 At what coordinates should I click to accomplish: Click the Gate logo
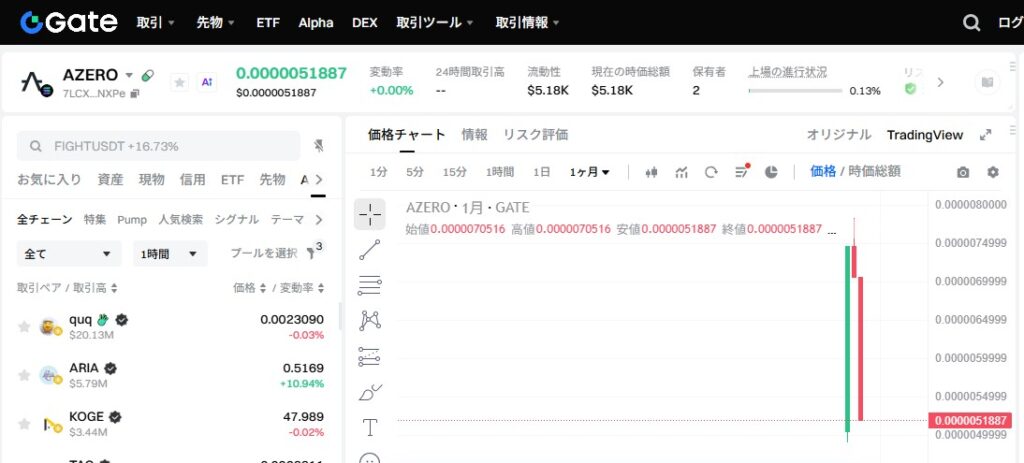(69, 22)
